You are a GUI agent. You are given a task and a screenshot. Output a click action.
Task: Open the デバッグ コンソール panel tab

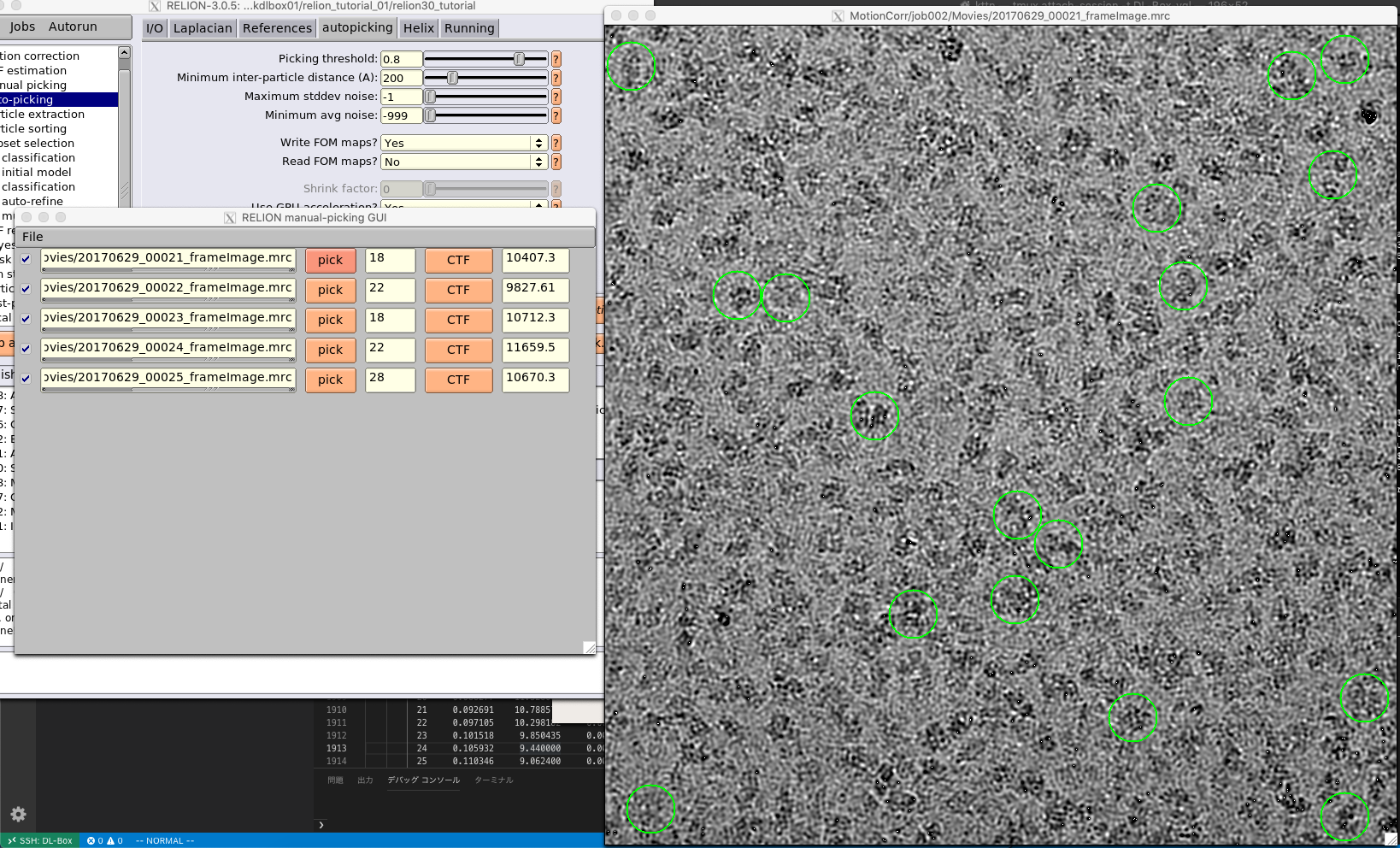423,780
